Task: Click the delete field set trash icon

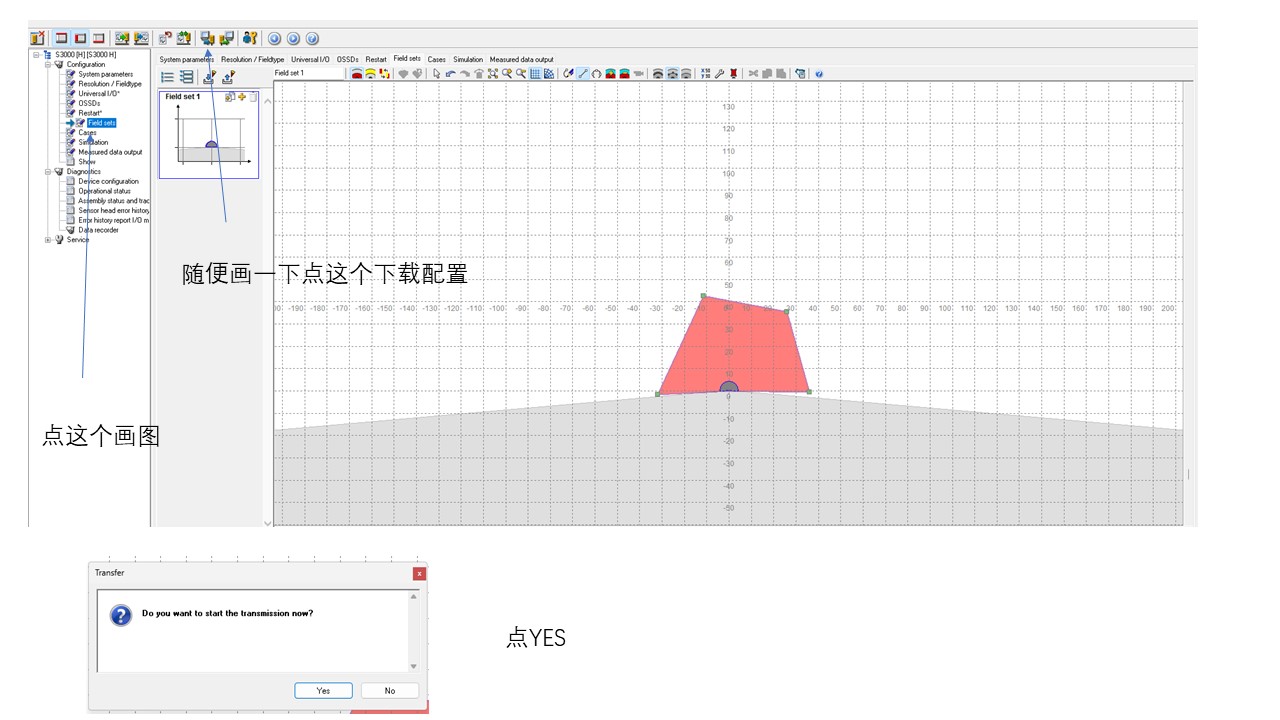Action: (253, 97)
